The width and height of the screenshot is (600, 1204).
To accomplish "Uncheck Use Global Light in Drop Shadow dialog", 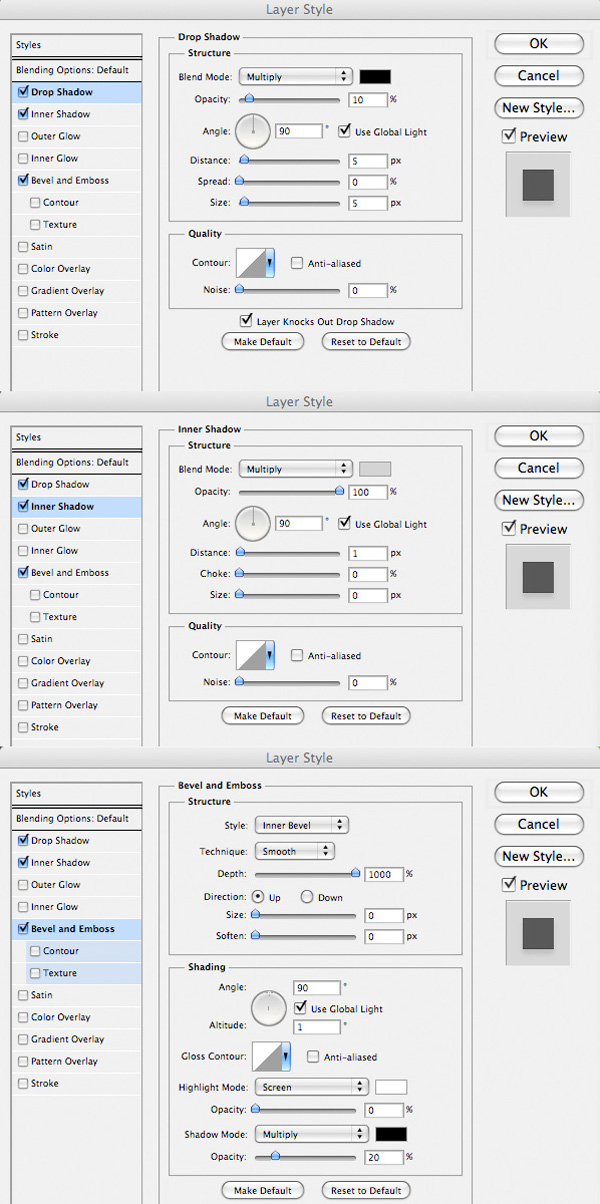I will point(345,131).
